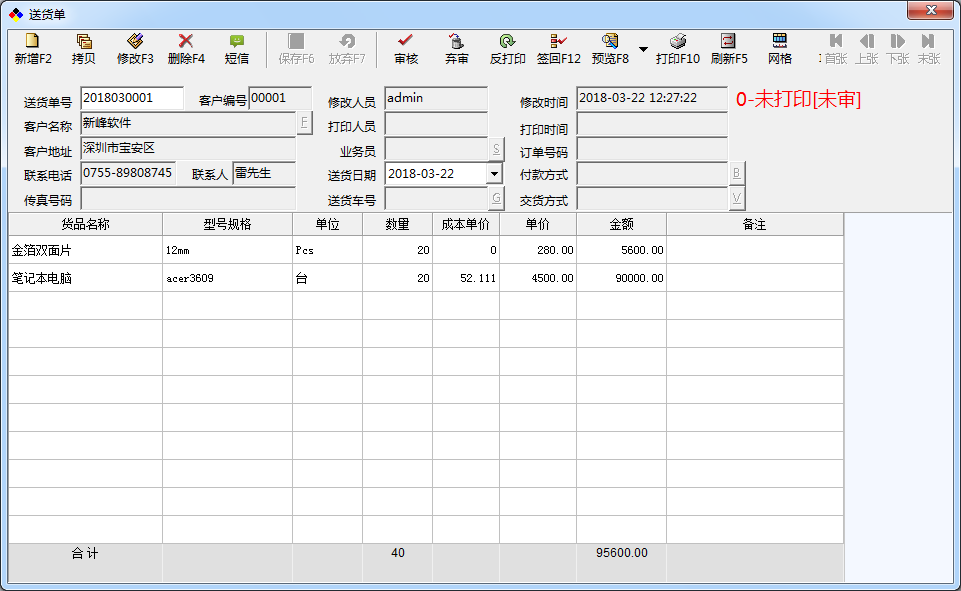Click the 备注 column header
This screenshot has height=591, width=961.
point(754,224)
